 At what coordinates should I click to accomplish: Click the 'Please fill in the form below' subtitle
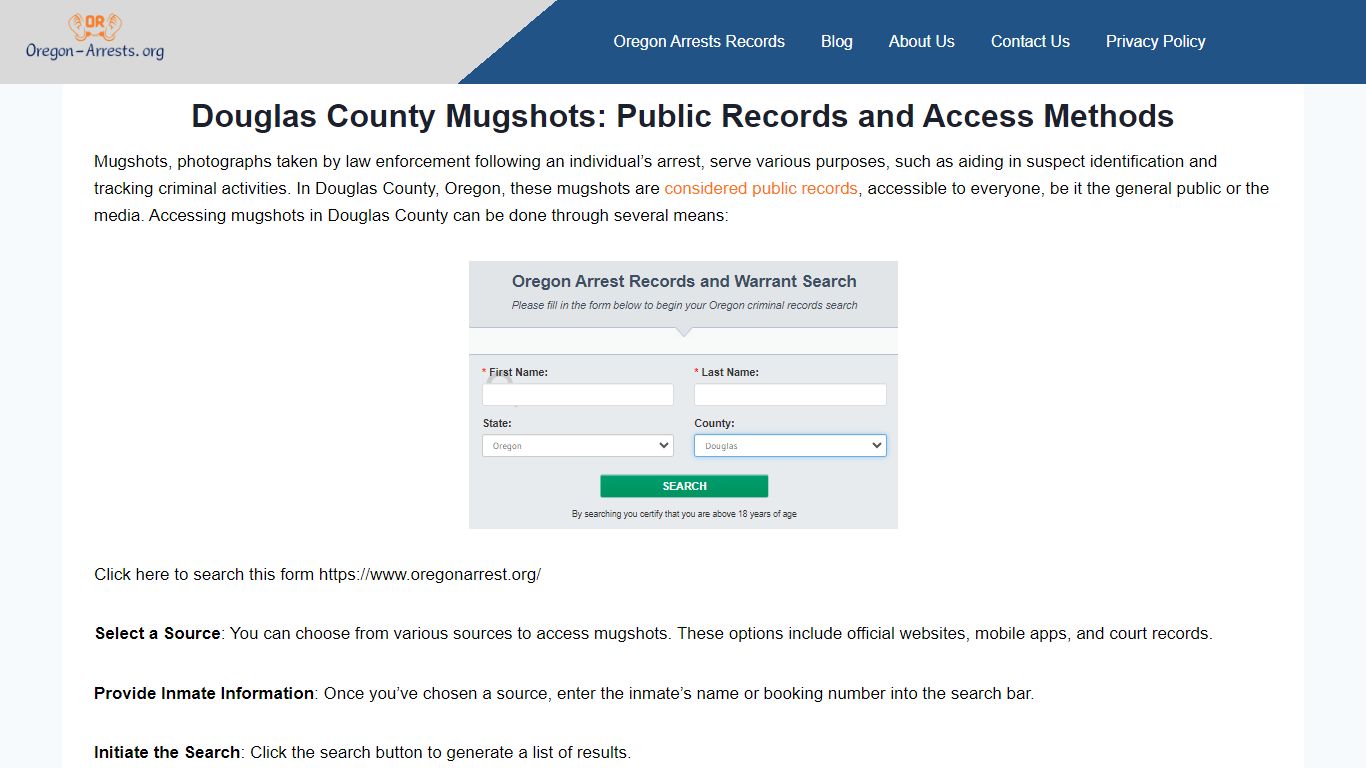click(684, 305)
